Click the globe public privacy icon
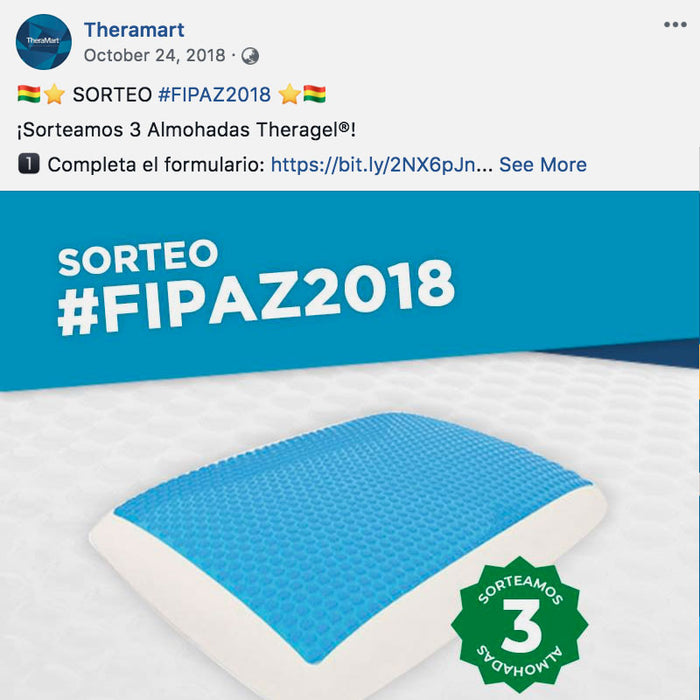This screenshot has width=700, height=700. (x=250, y=56)
